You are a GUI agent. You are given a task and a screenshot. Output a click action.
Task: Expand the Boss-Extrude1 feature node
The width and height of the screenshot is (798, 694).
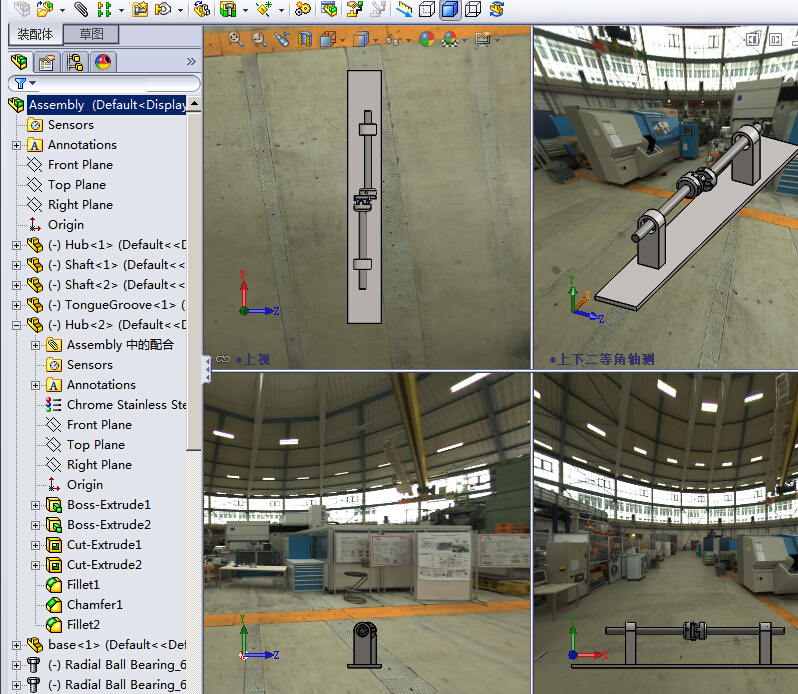click(x=36, y=505)
